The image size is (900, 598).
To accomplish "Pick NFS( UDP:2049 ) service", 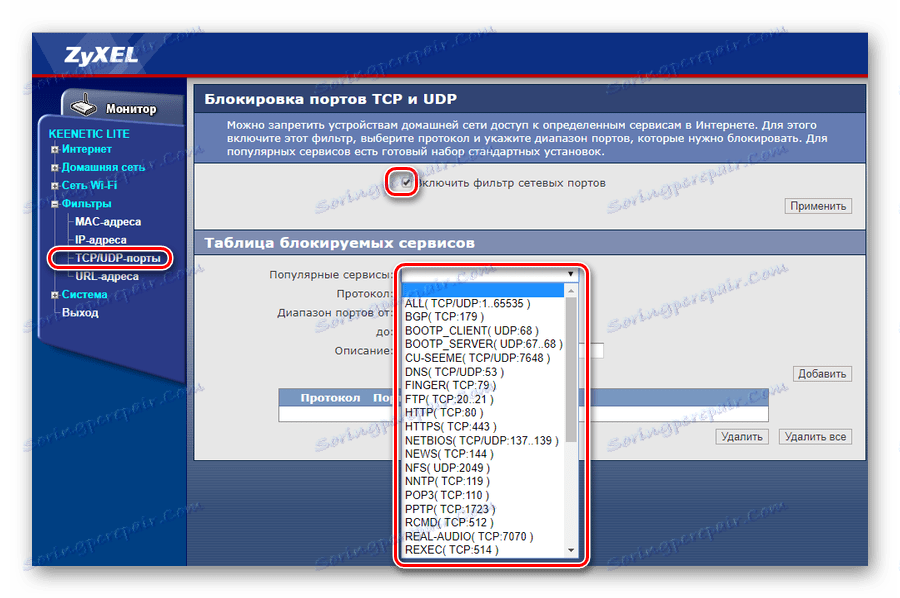I will (x=483, y=468).
